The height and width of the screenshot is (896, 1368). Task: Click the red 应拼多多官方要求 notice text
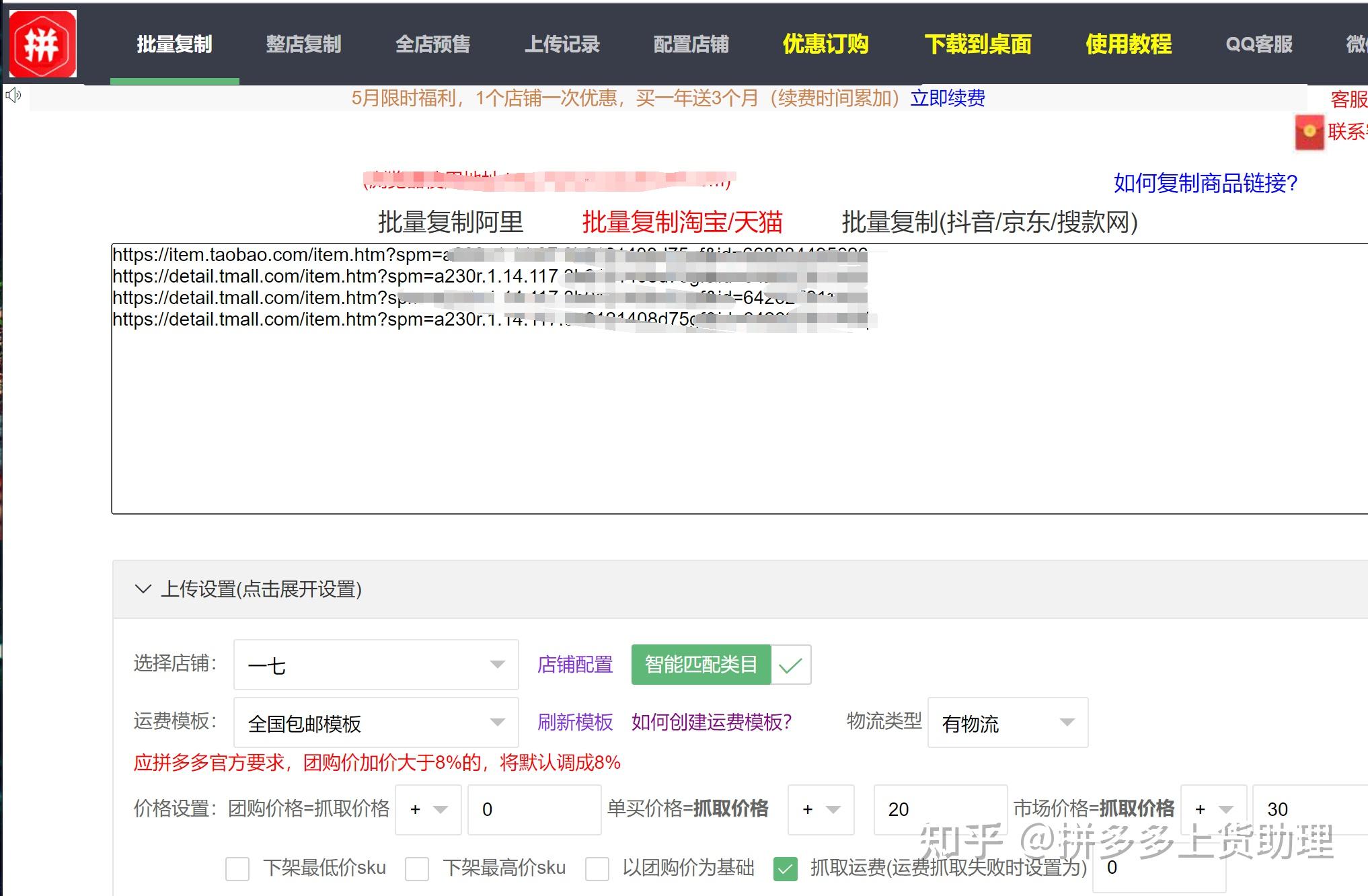377,762
